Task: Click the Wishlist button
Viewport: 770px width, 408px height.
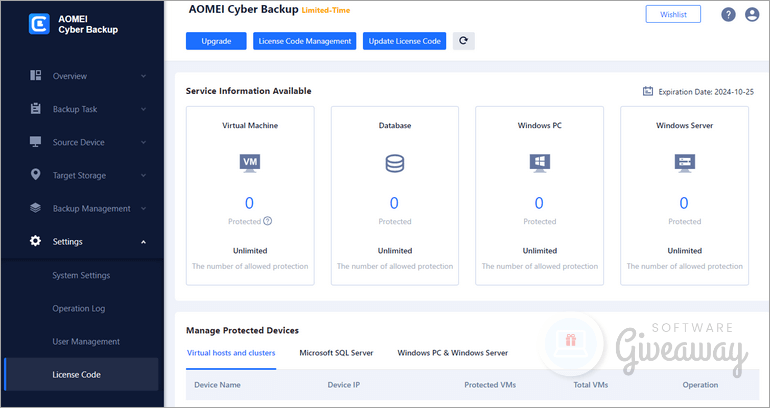Action: (673, 14)
